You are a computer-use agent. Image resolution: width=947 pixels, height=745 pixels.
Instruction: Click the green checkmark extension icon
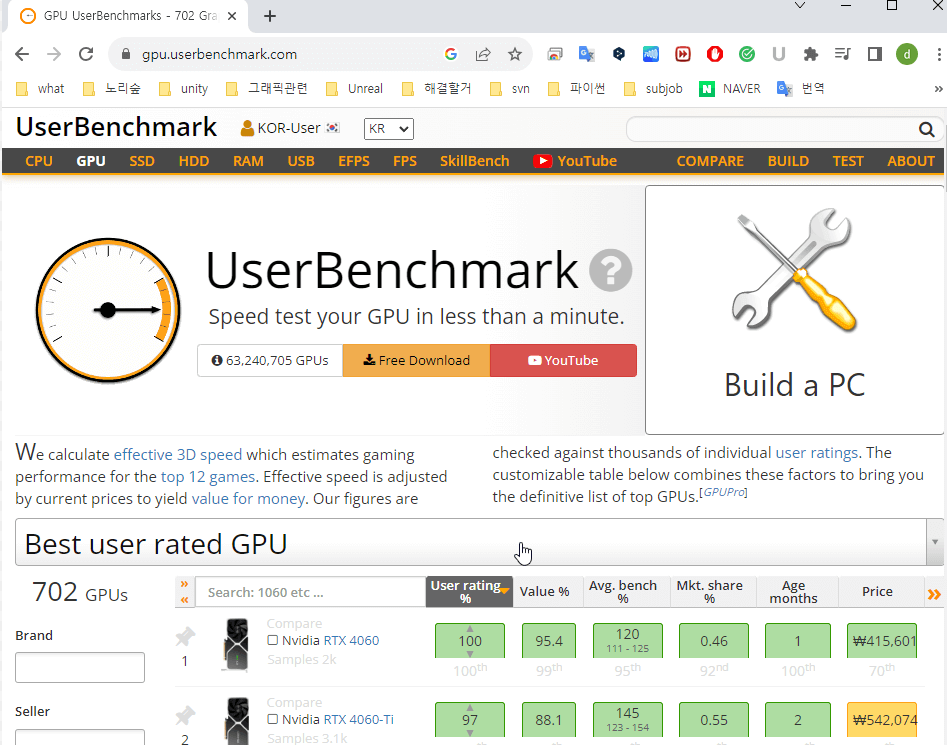pyautogui.click(x=746, y=54)
